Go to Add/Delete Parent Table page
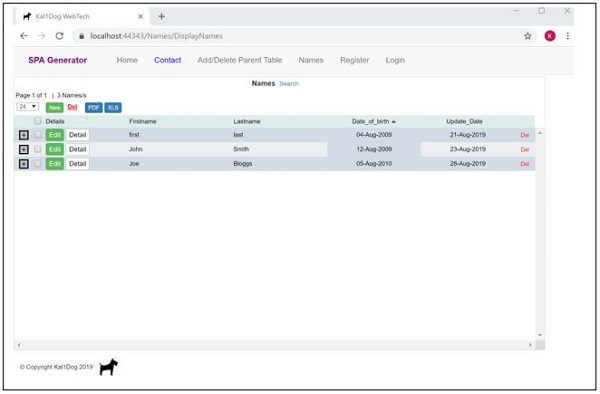The height and width of the screenshot is (394, 600). [240, 60]
